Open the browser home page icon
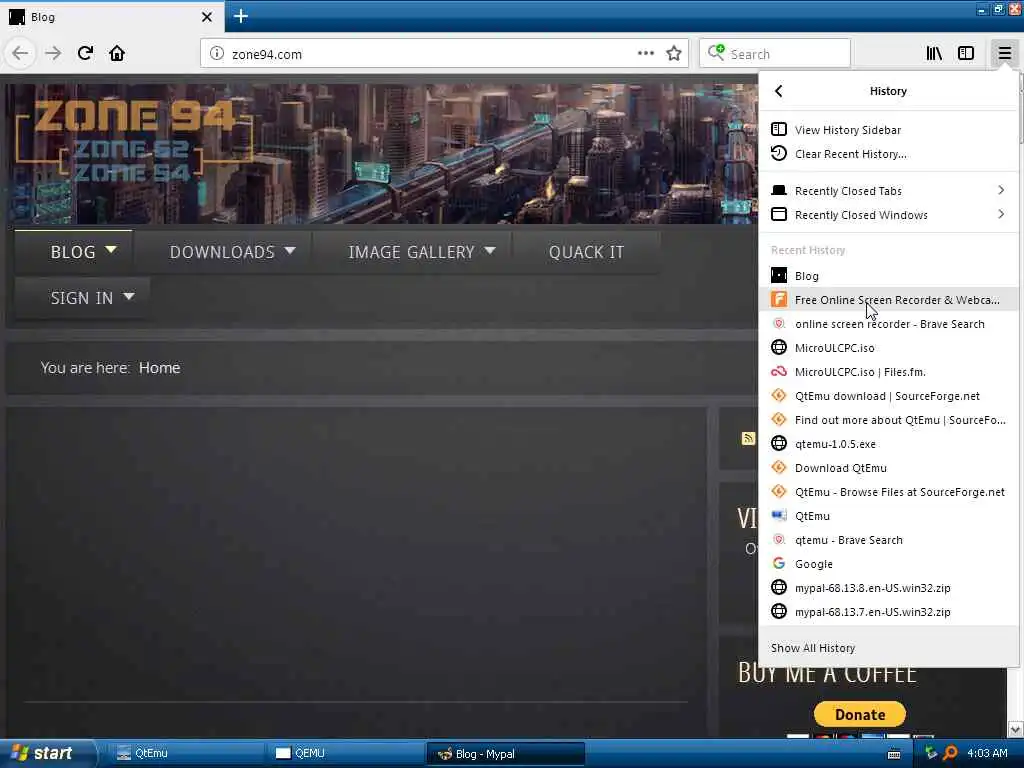 click(x=117, y=54)
